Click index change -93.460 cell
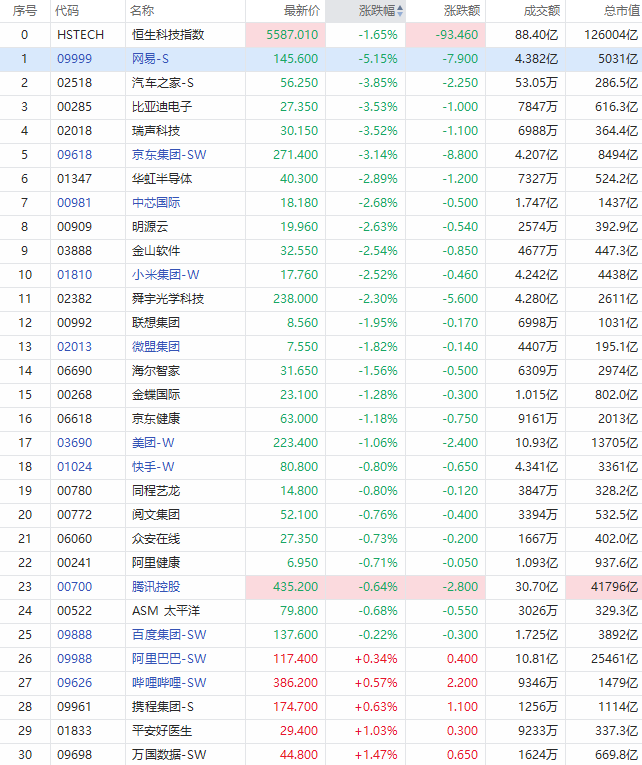 click(446, 35)
